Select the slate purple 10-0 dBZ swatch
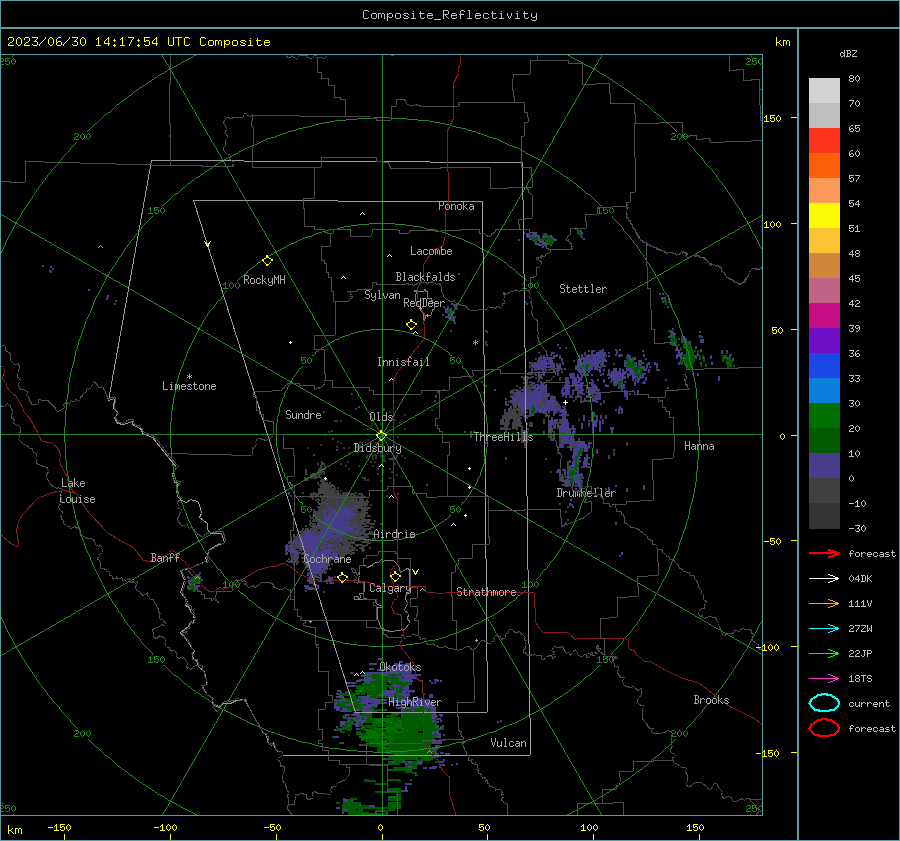The image size is (900, 841). point(824,466)
